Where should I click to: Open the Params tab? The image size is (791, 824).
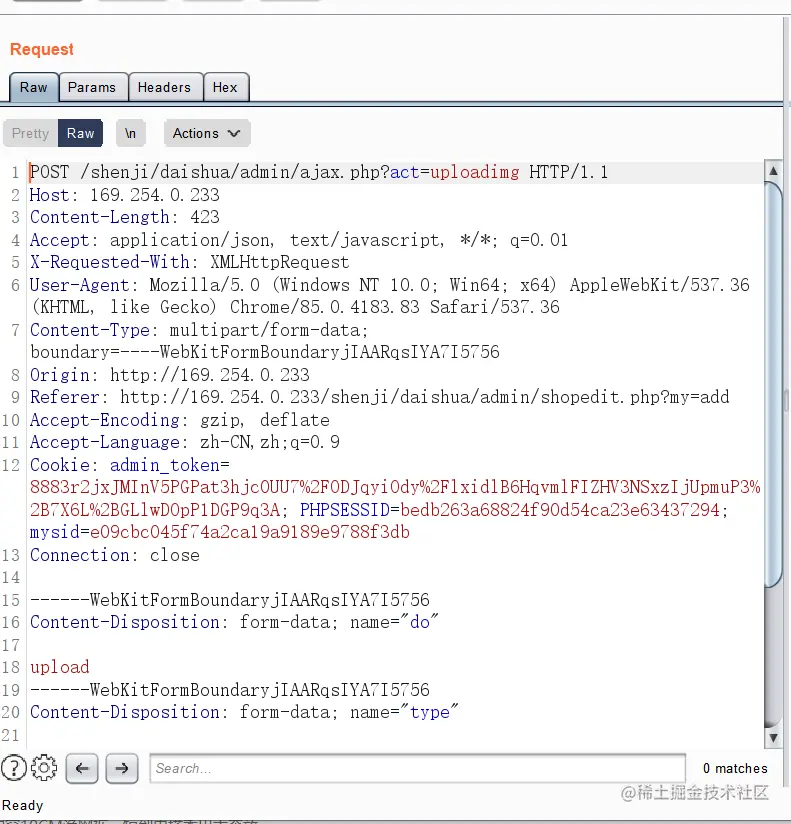point(92,87)
